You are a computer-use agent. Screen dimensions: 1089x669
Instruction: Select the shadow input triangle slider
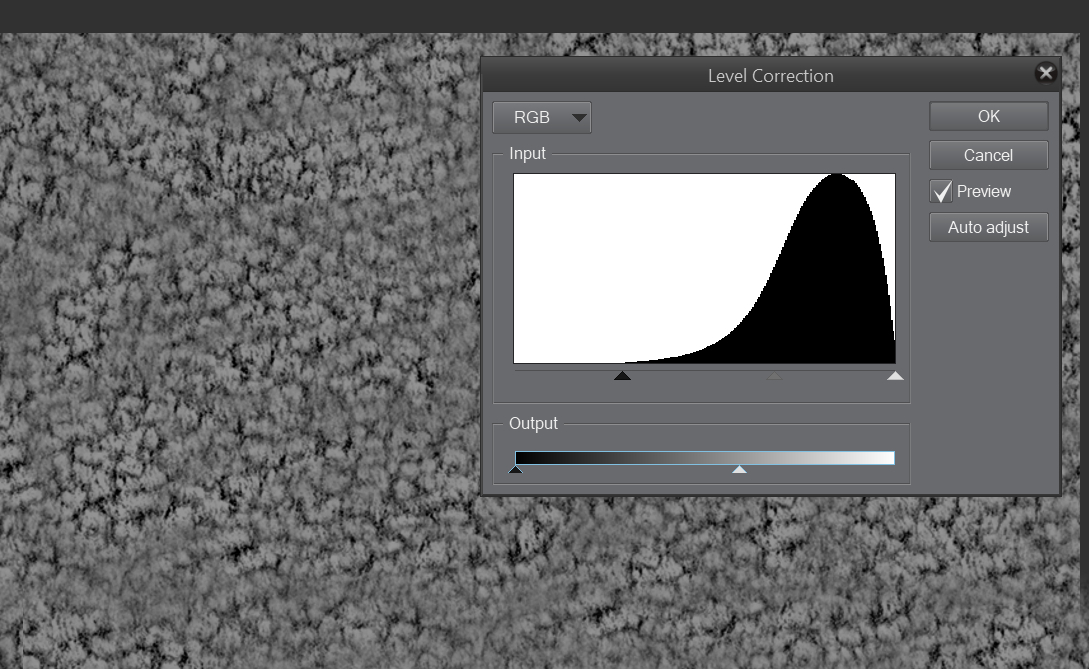click(x=623, y=375)
